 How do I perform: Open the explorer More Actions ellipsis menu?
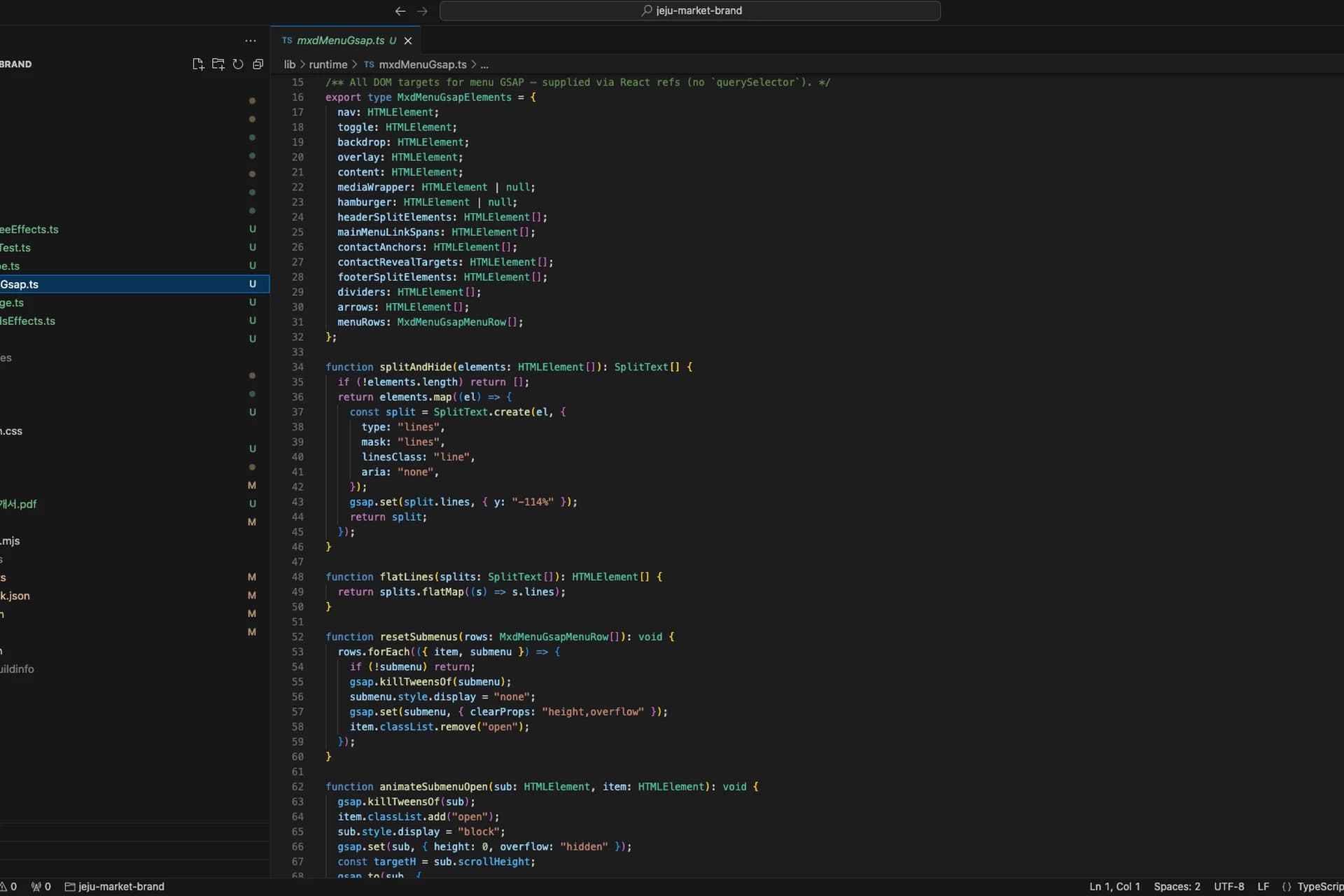pos(251,41)
